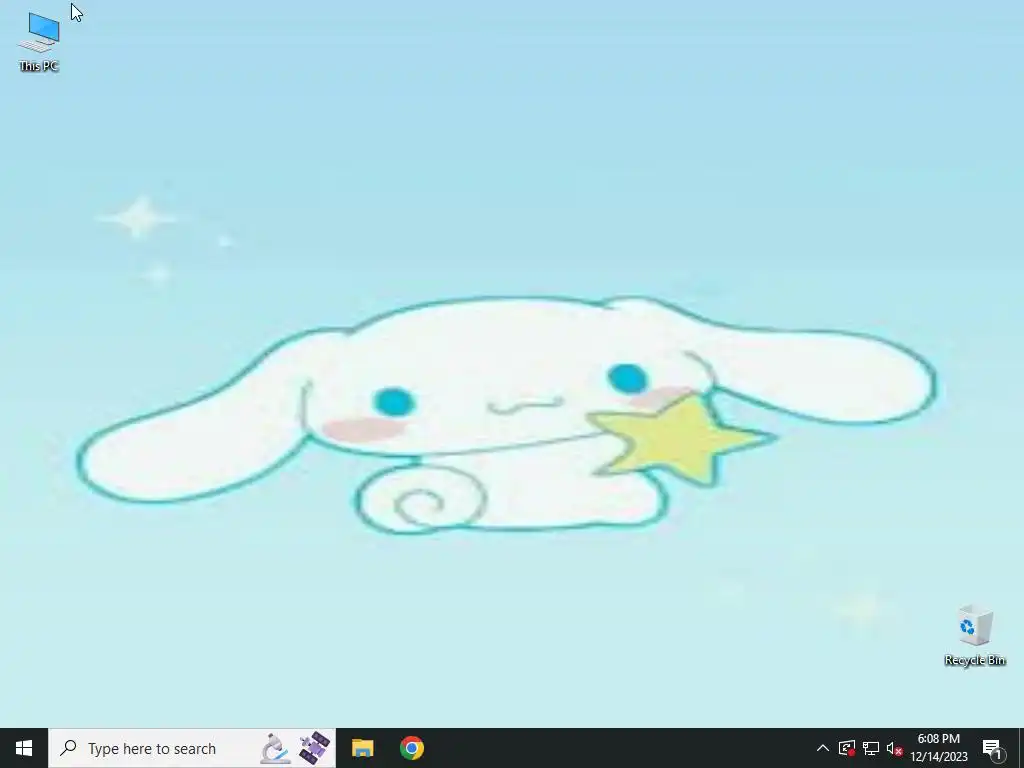The width and height of the screenshot is (1024, 768).
Task: Open File Explorer from the taskbar
Action: point(362,748)
